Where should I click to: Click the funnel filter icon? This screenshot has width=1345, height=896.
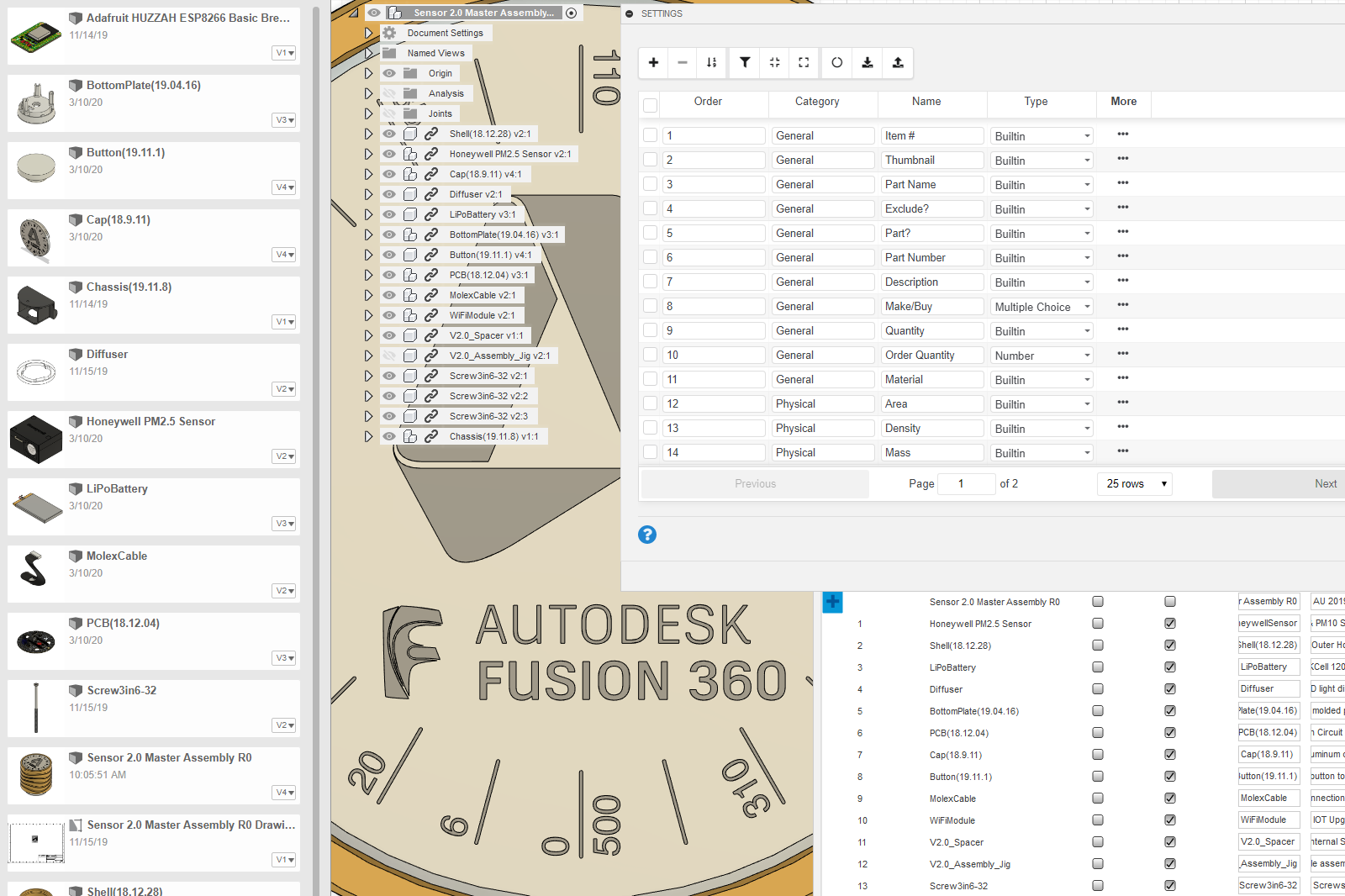[x=745, y=62]
